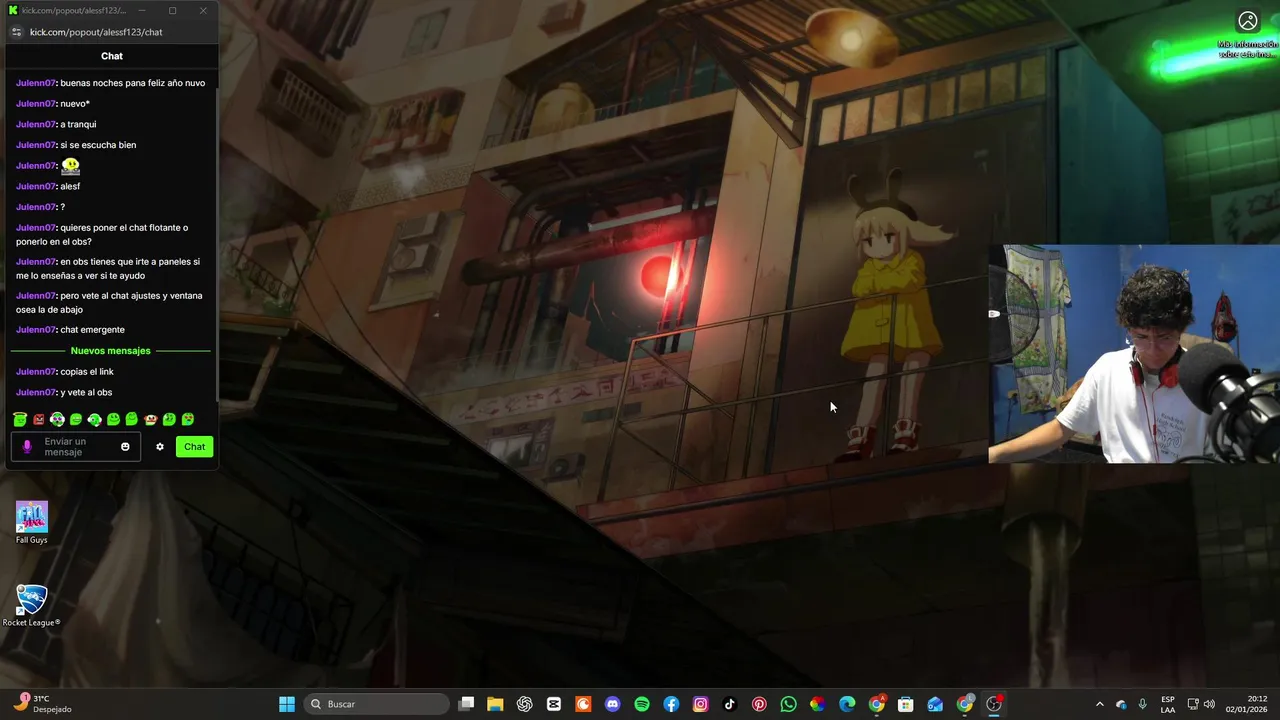Image resolution: width=1280 pixels, height=720 pixels.
Task: Open Rocket League desktop shortcut
Action: click(31, 605)
